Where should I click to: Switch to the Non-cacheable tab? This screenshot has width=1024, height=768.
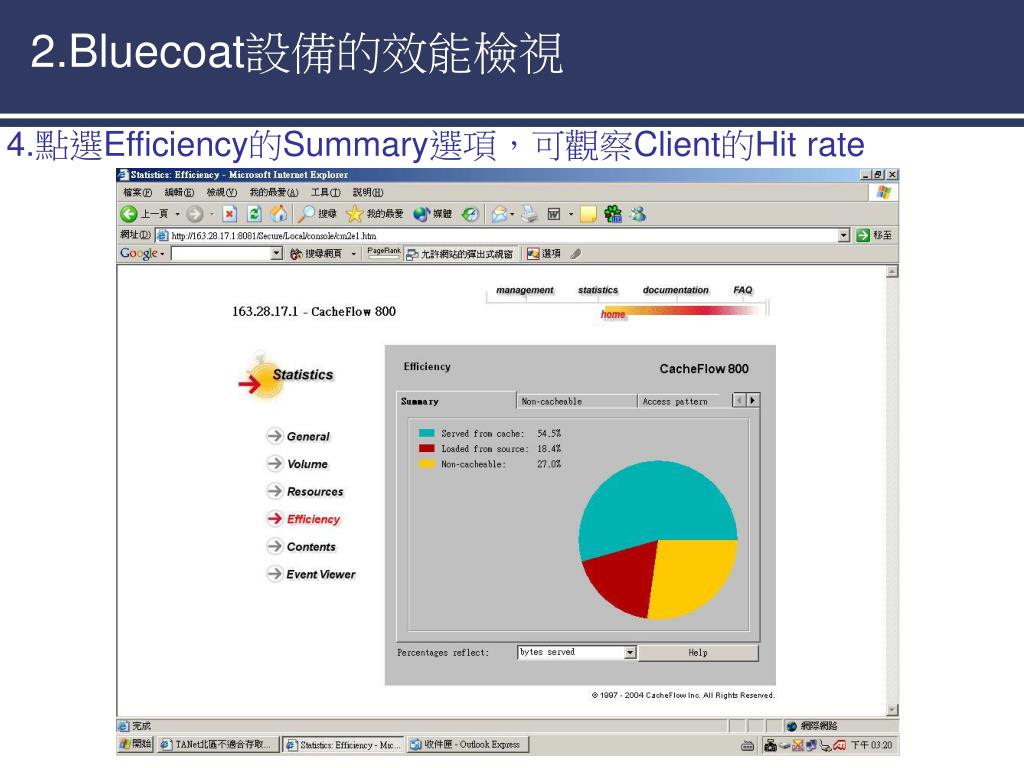pos(576,401)
